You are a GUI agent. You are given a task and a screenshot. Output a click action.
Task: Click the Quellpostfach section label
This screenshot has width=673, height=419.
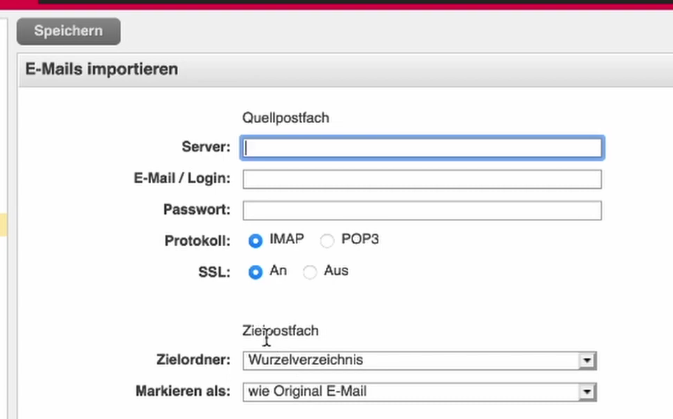tap(286, 118)
